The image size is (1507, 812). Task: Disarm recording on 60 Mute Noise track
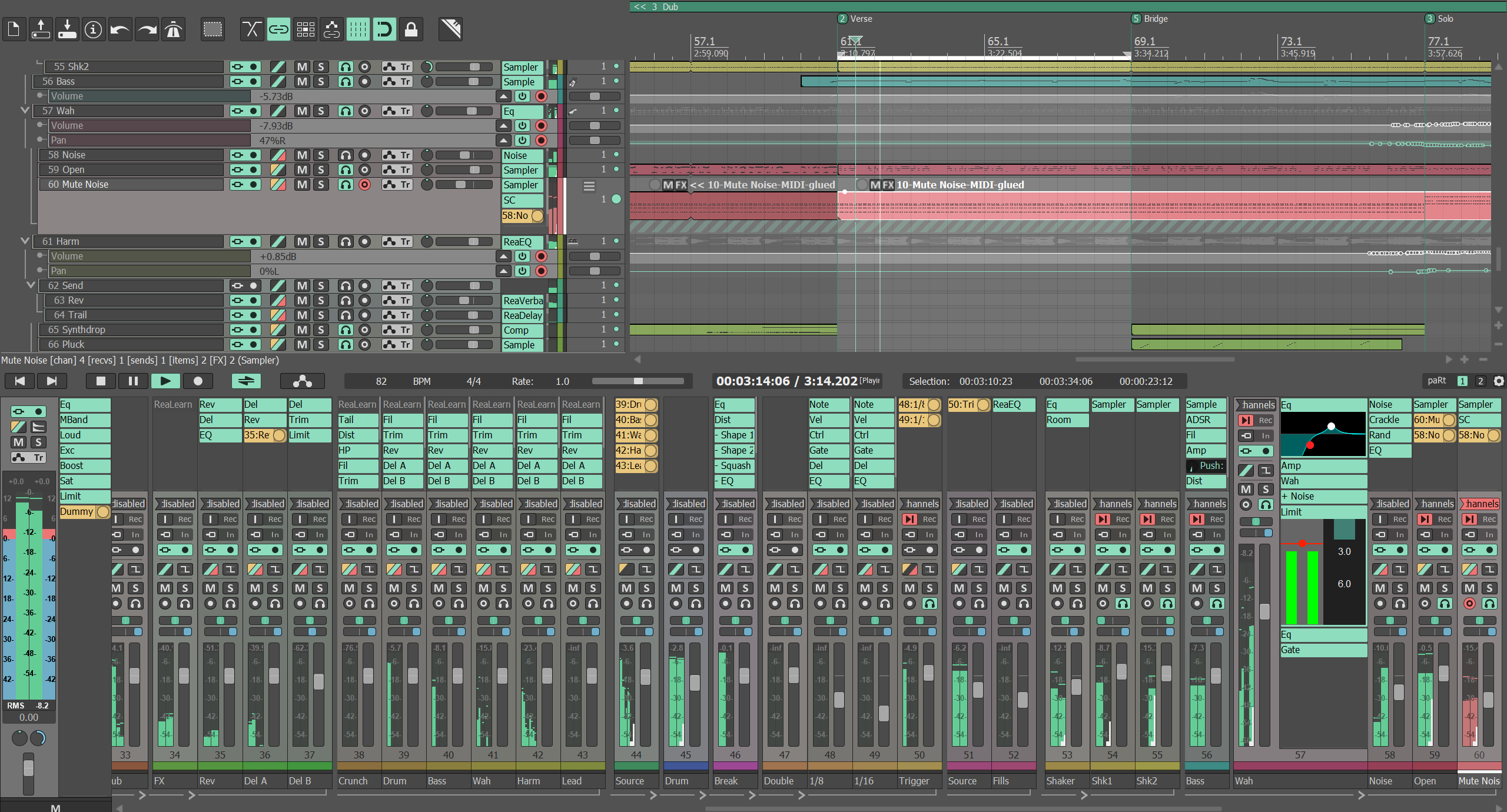pos(365,184)
